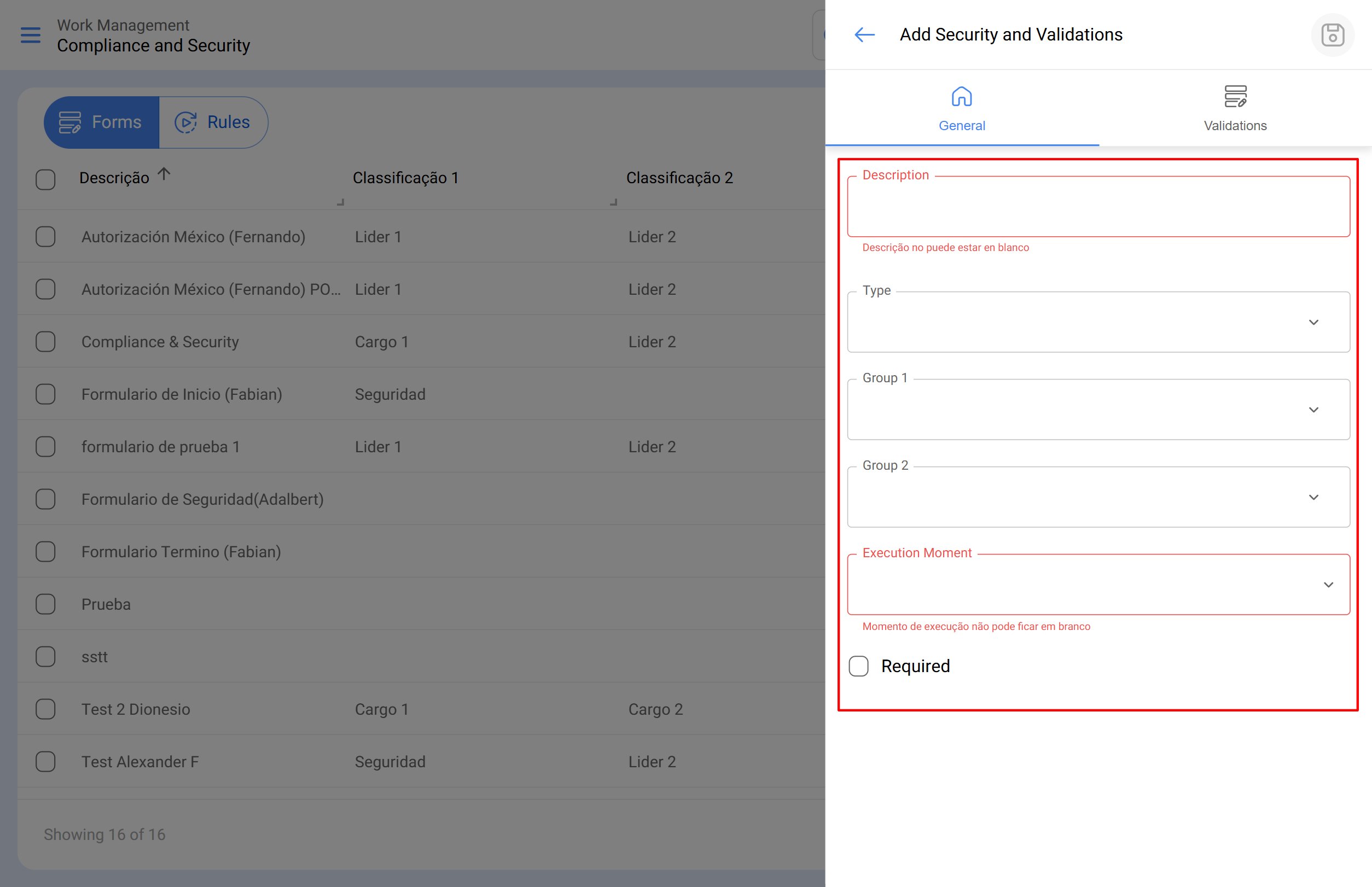Image resolution: width=1372 pixels, height=887 pixels.
Task: Focus the Description input field
Action: (x=1098, y=207)
